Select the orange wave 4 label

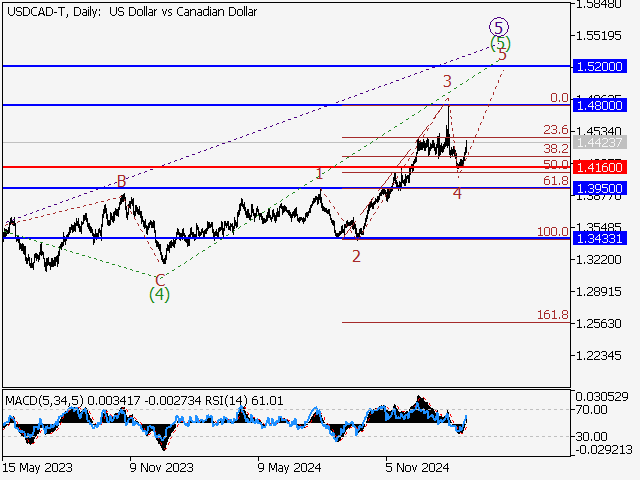click(x=457, y=193)
